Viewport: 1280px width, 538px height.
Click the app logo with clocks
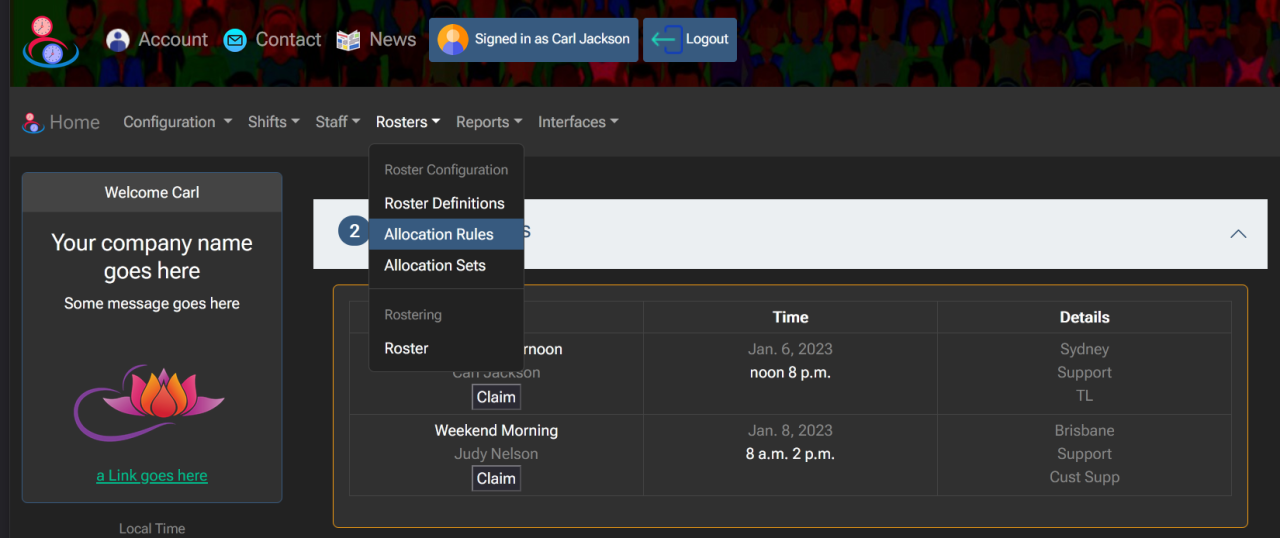[x=50, y=41]
